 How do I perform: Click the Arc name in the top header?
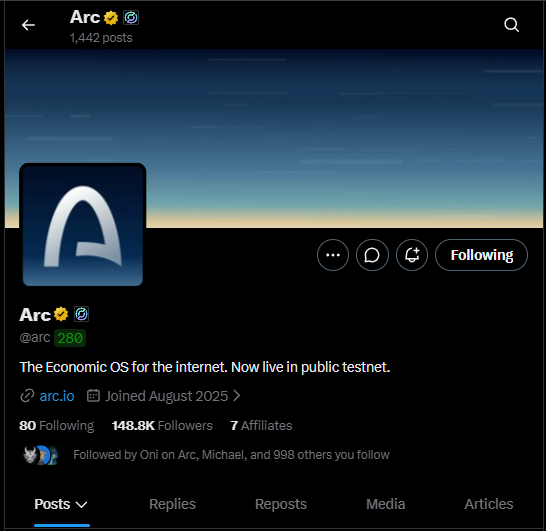click(x=85, y=17)
